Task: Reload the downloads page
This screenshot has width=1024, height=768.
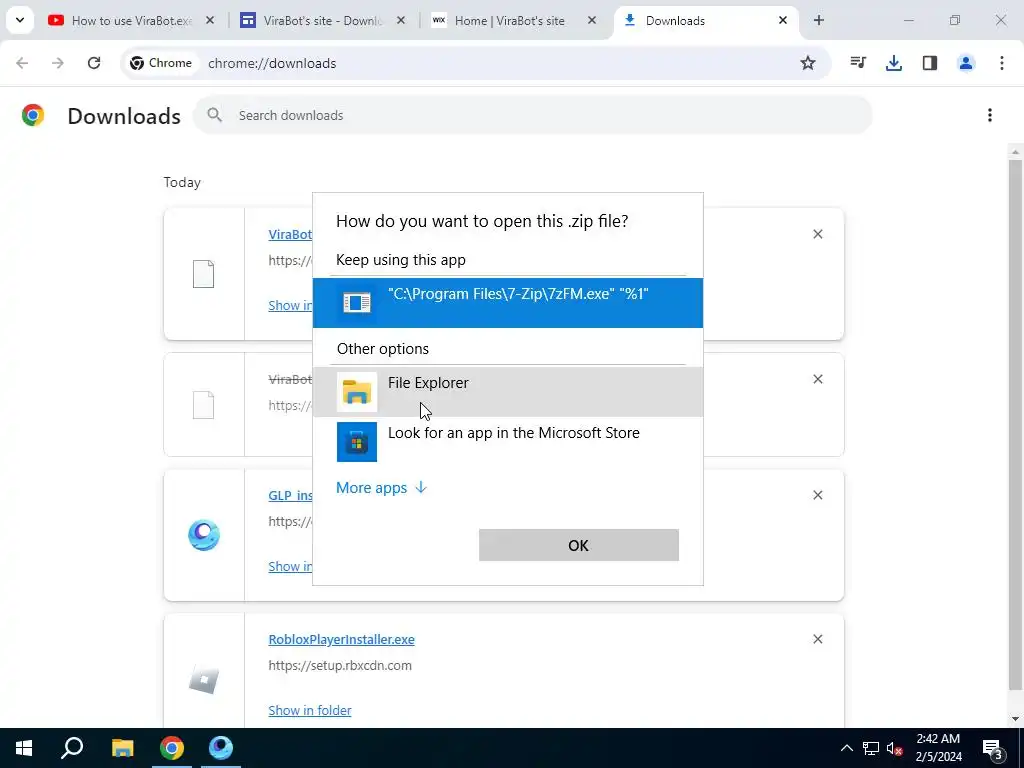Action: pos(94,63)
